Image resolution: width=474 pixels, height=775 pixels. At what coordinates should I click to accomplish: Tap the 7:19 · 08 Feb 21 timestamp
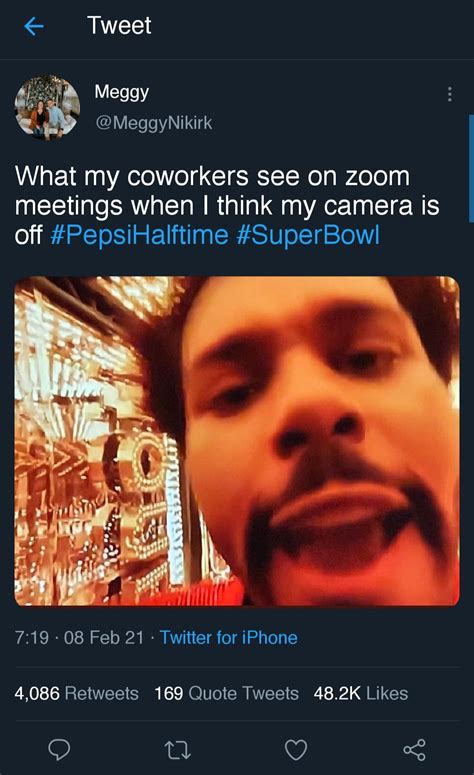coord(79,637)
